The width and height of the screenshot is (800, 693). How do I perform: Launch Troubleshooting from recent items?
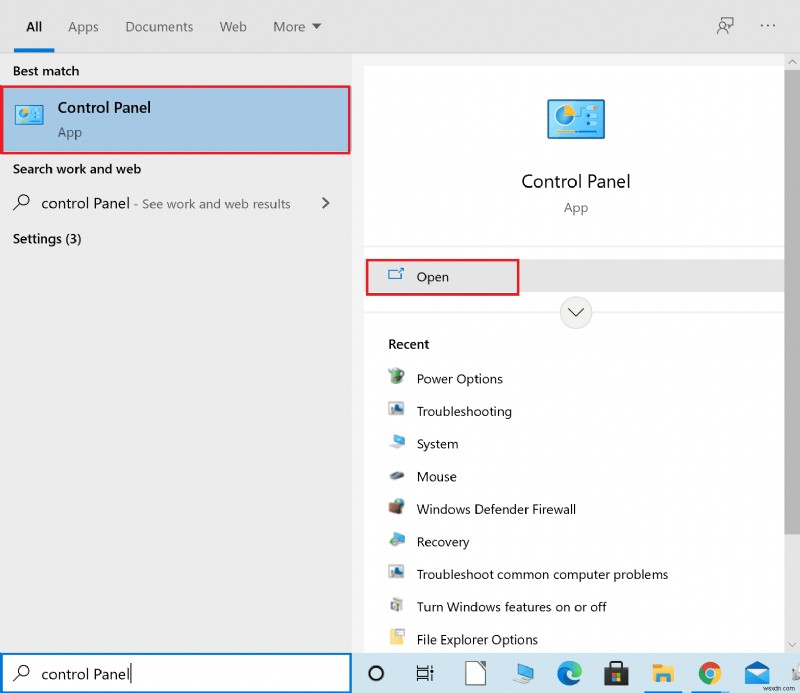[462, 411]
